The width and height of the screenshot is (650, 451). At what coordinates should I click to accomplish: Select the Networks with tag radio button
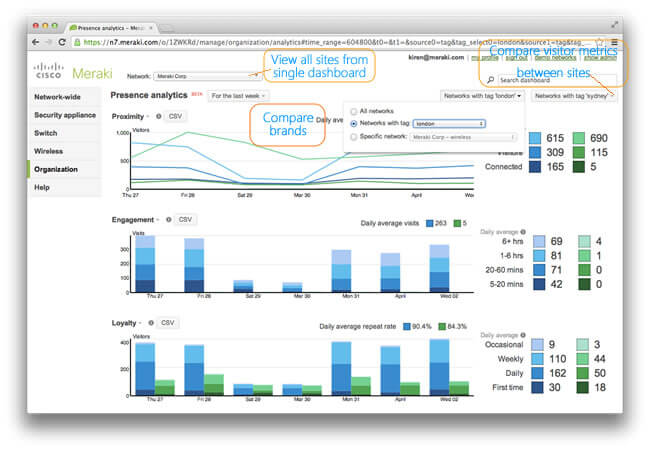[354, 124]
